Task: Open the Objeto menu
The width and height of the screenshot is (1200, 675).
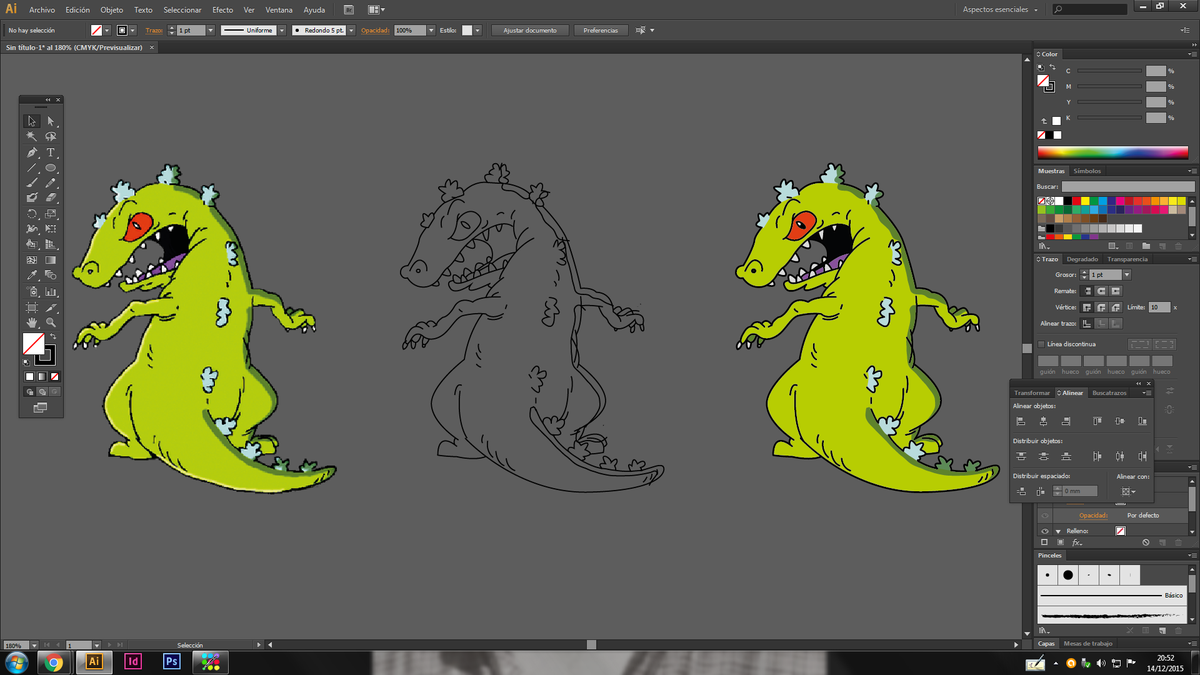Action: click(x=112, y=10)
